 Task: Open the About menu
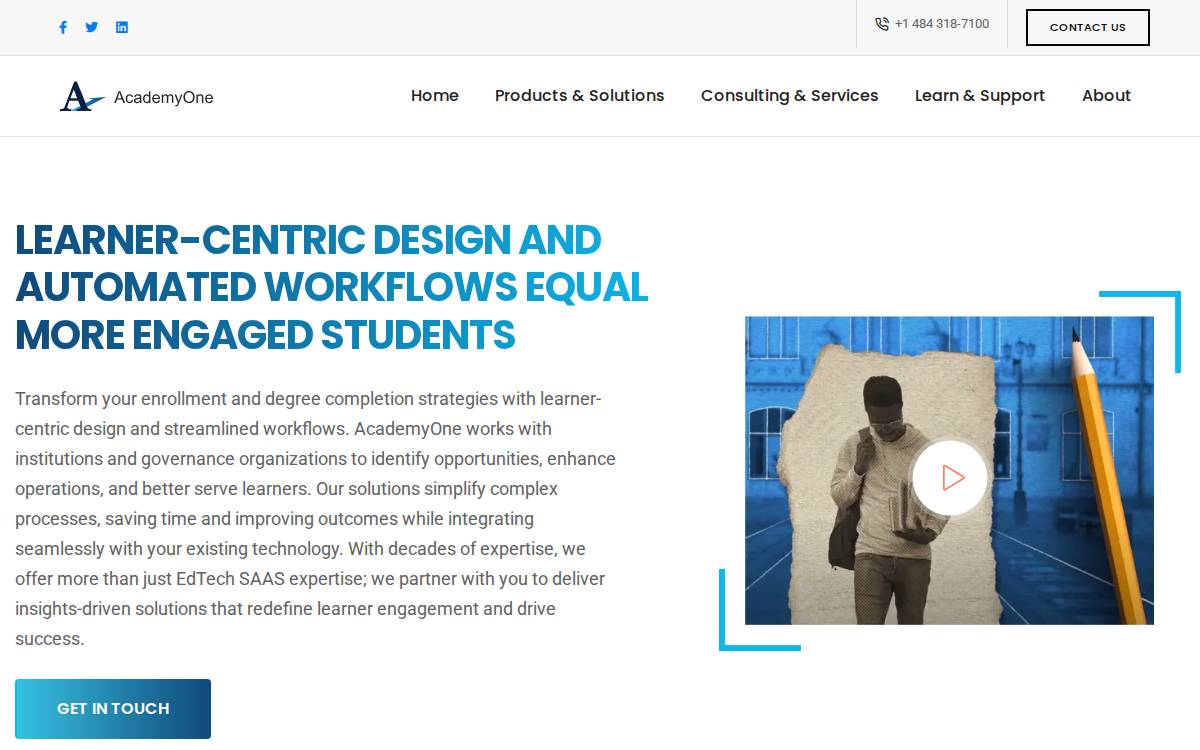pos(1107,96)
